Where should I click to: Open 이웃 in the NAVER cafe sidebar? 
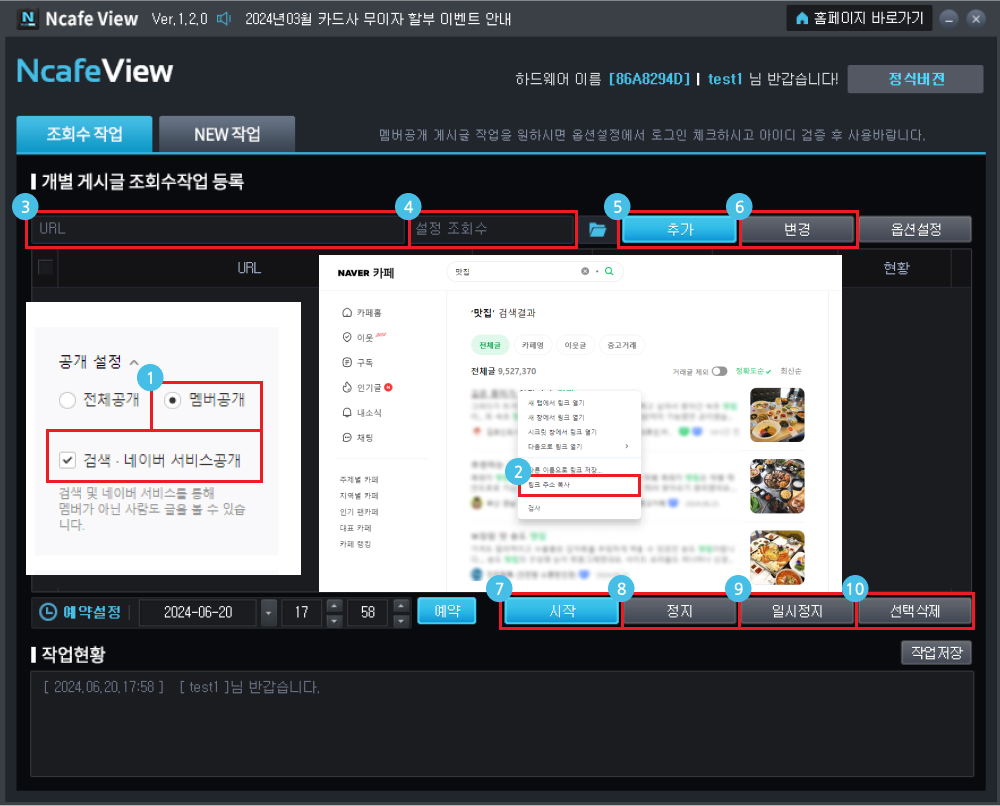coord(364,337)
